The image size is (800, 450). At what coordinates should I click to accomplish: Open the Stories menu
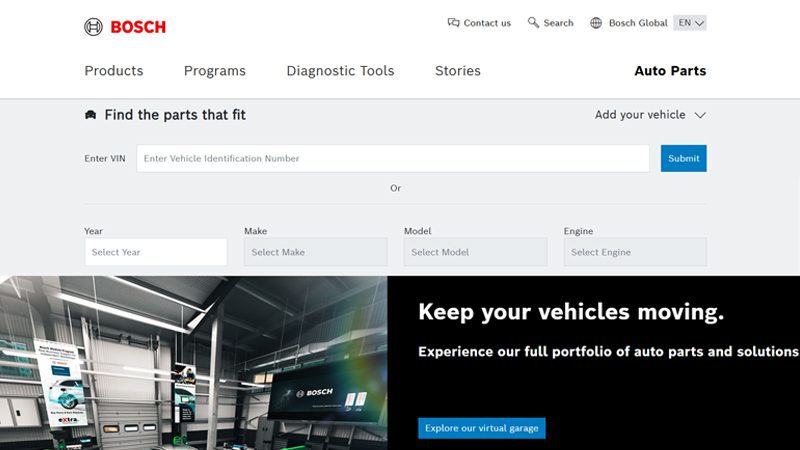click(x=458, y=71)
